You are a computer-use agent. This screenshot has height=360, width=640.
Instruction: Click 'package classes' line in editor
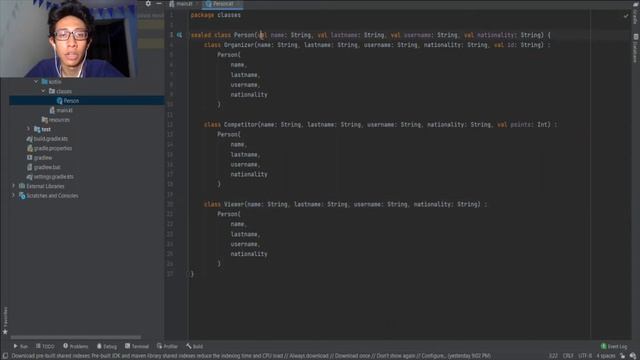coord(216,15)
